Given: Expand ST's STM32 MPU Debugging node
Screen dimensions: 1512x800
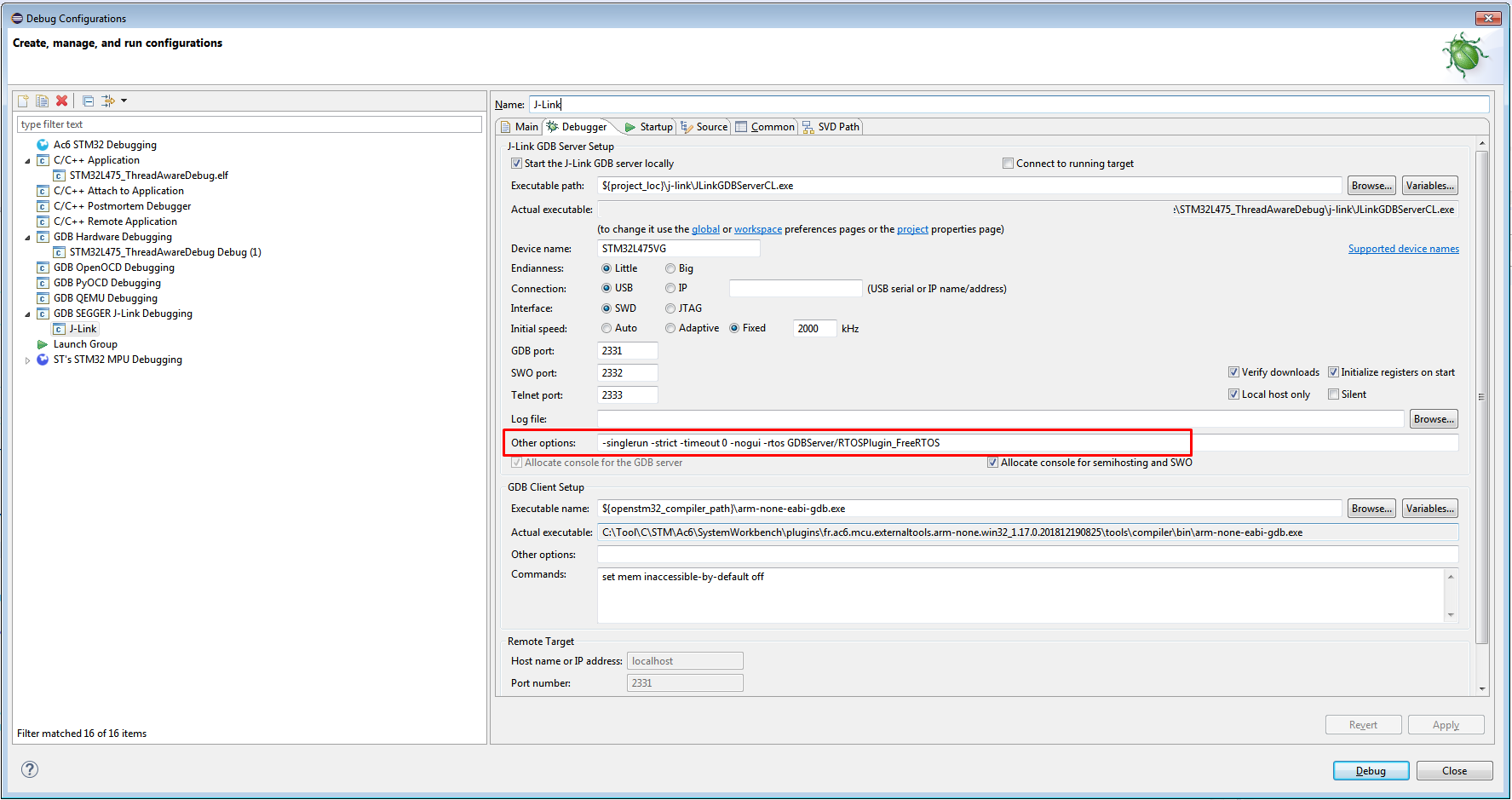Looking at the screenshot, I should pos(28,360).
